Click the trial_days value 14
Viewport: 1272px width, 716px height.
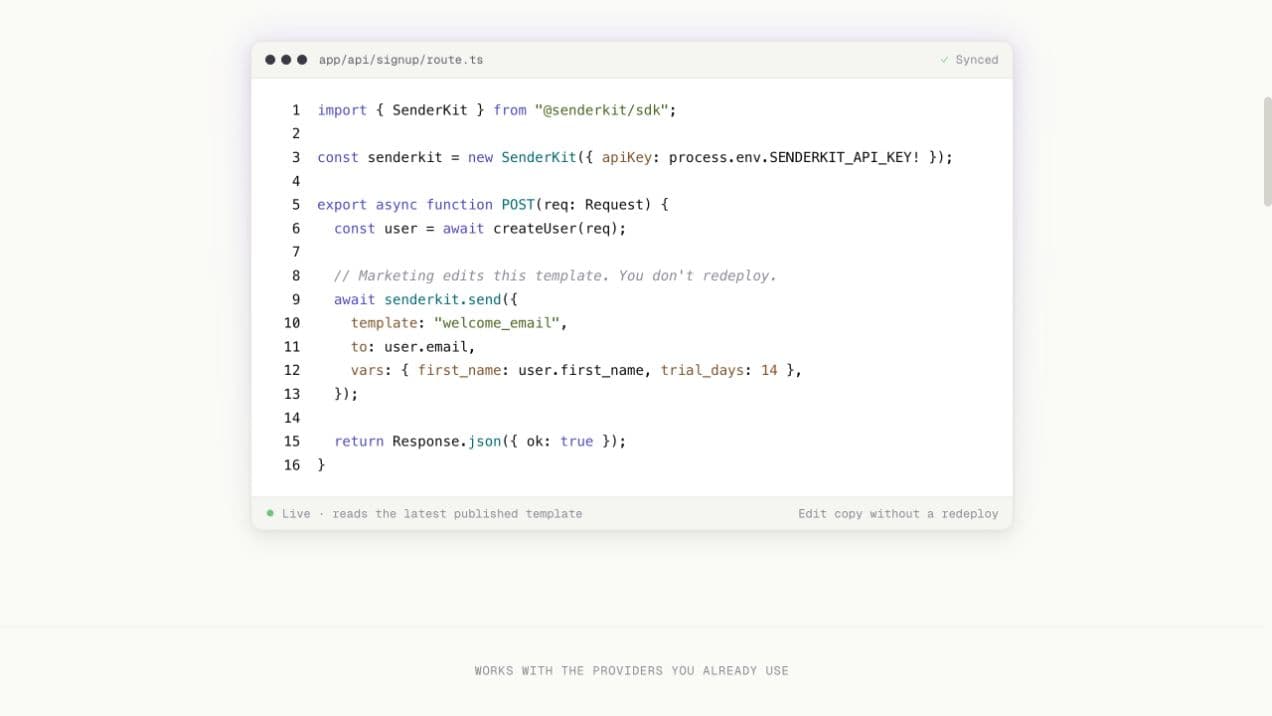coord(769,370)
